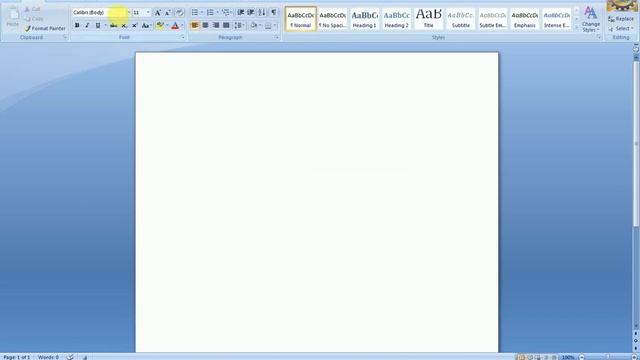Open the Select dropdown in Editing

pyautogui.click(x=620, y=29)
